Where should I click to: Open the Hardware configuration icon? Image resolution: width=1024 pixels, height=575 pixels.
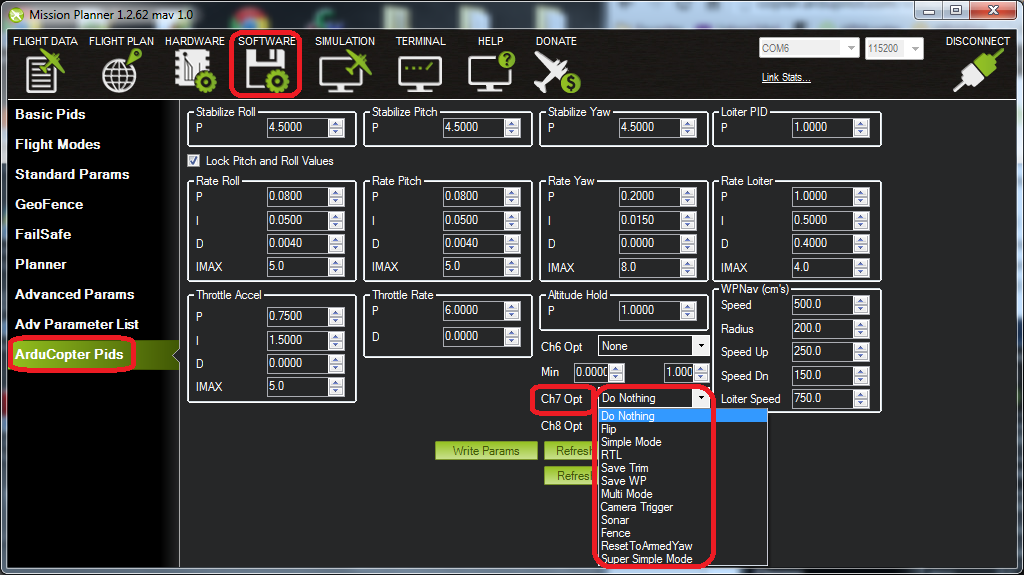pos(195,71)
